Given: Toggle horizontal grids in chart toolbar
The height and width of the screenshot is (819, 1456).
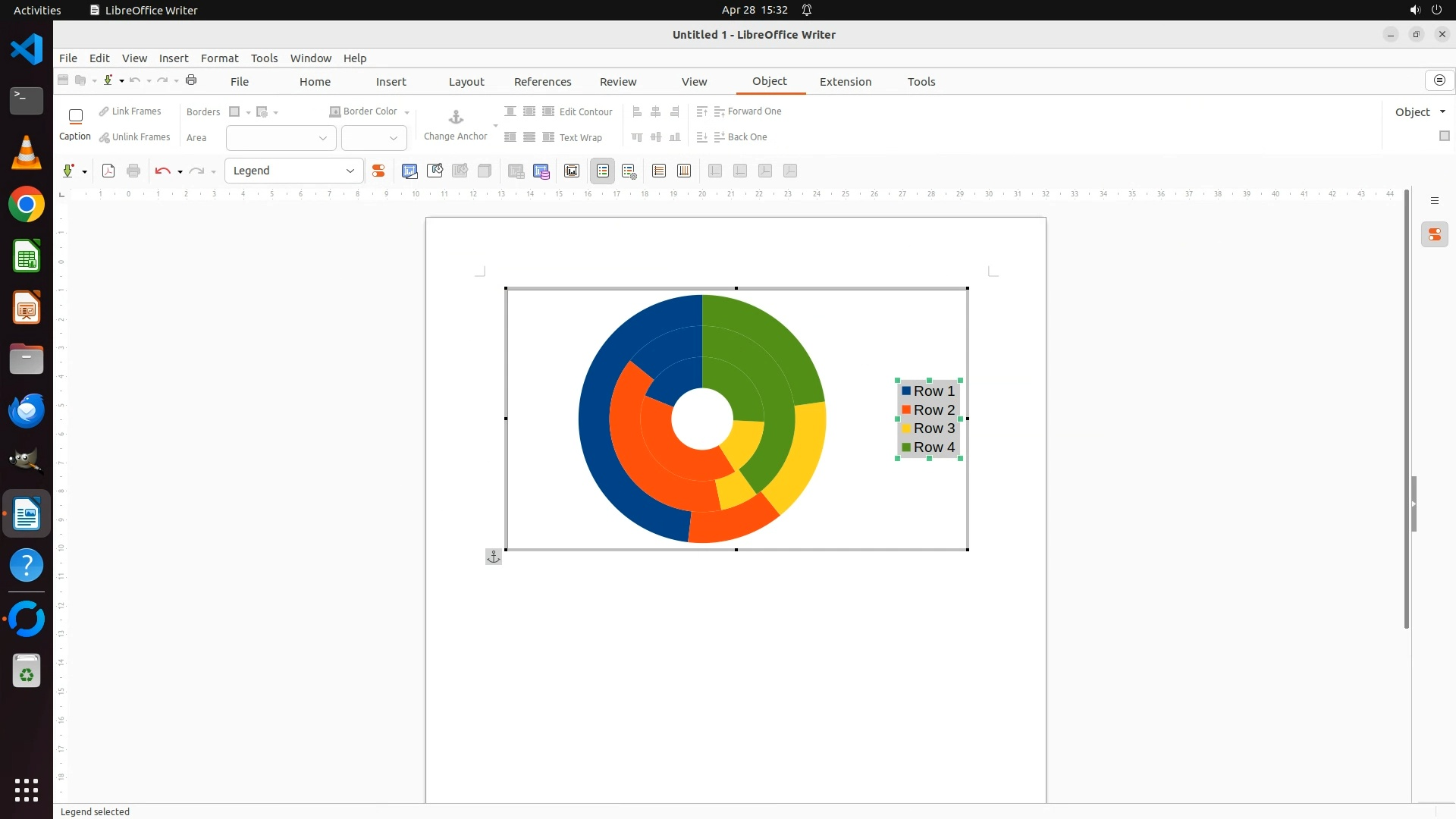Looking at the screenshot, I should 658,171.
